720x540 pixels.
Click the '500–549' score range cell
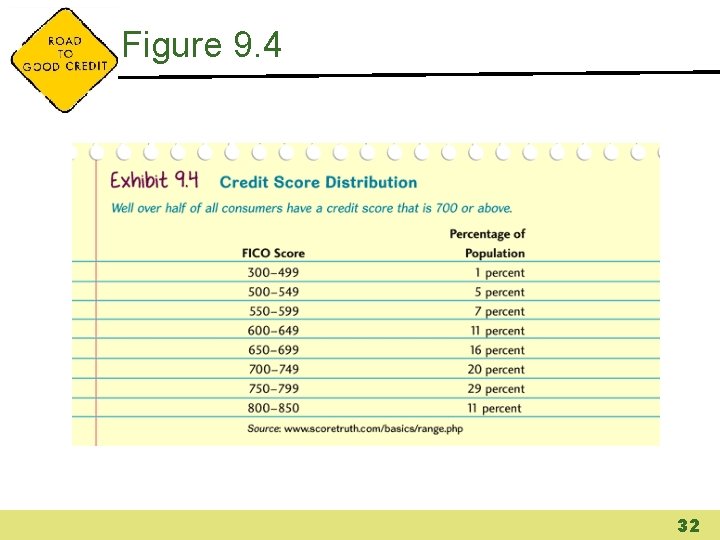(273, 292)
